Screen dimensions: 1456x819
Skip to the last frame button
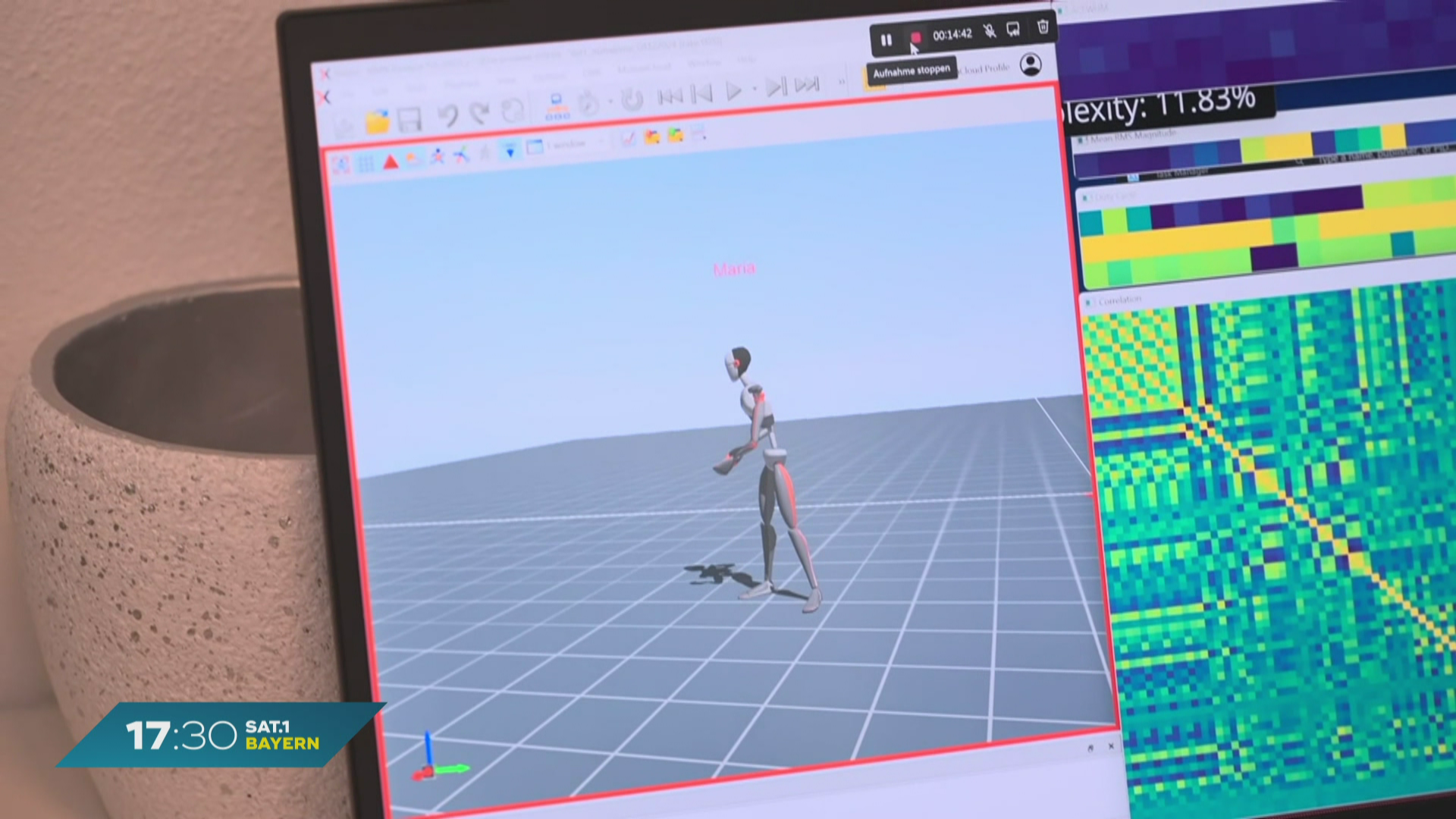pyautogui.click(x=808, y=84)
